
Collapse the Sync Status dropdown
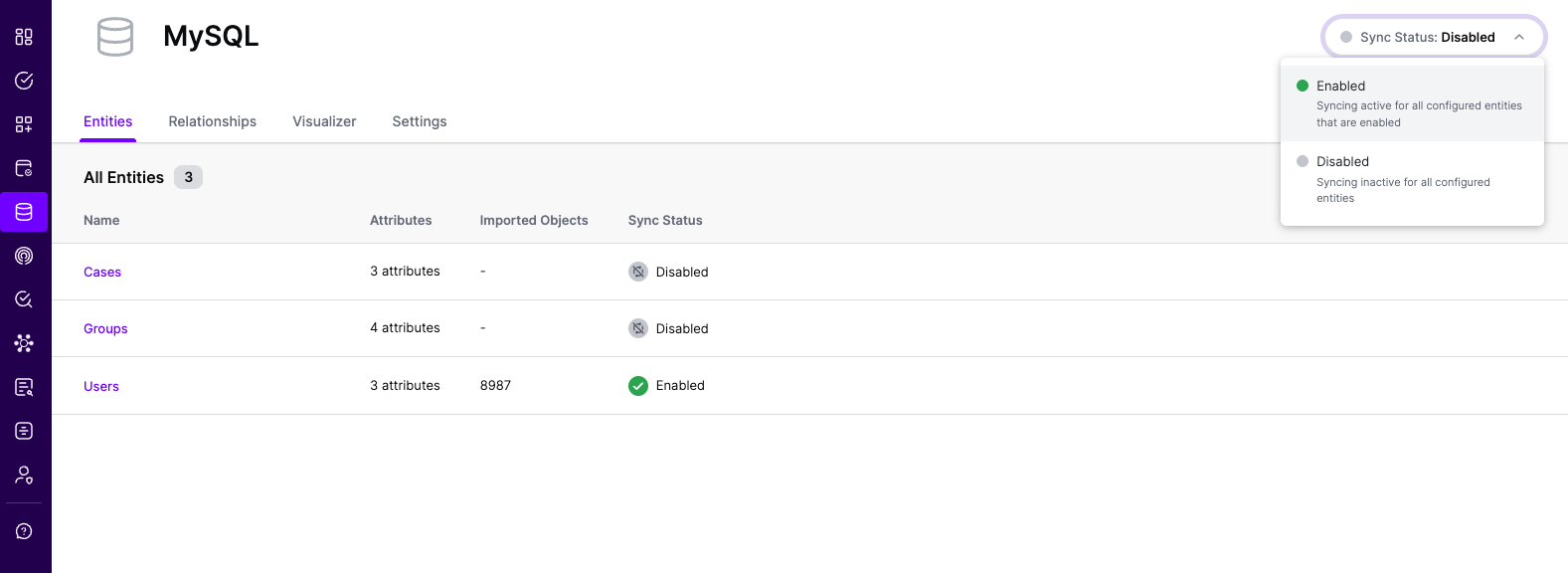[1434, 37]
